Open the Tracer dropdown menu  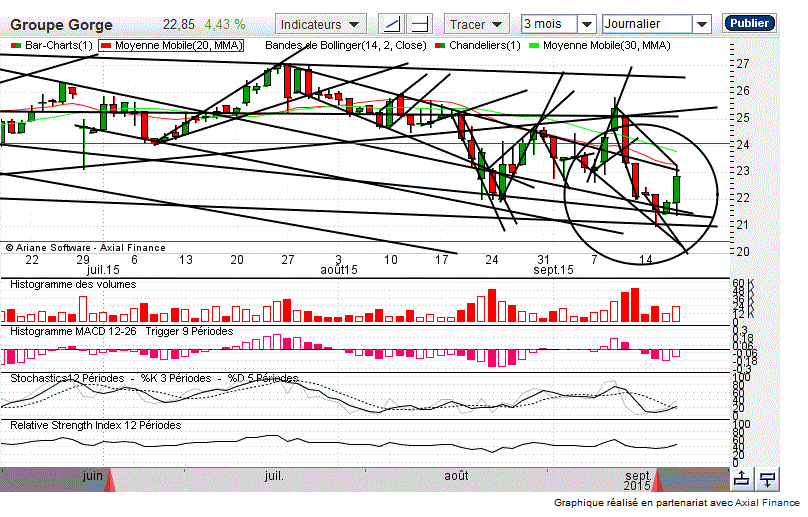(x=476, y=24)
